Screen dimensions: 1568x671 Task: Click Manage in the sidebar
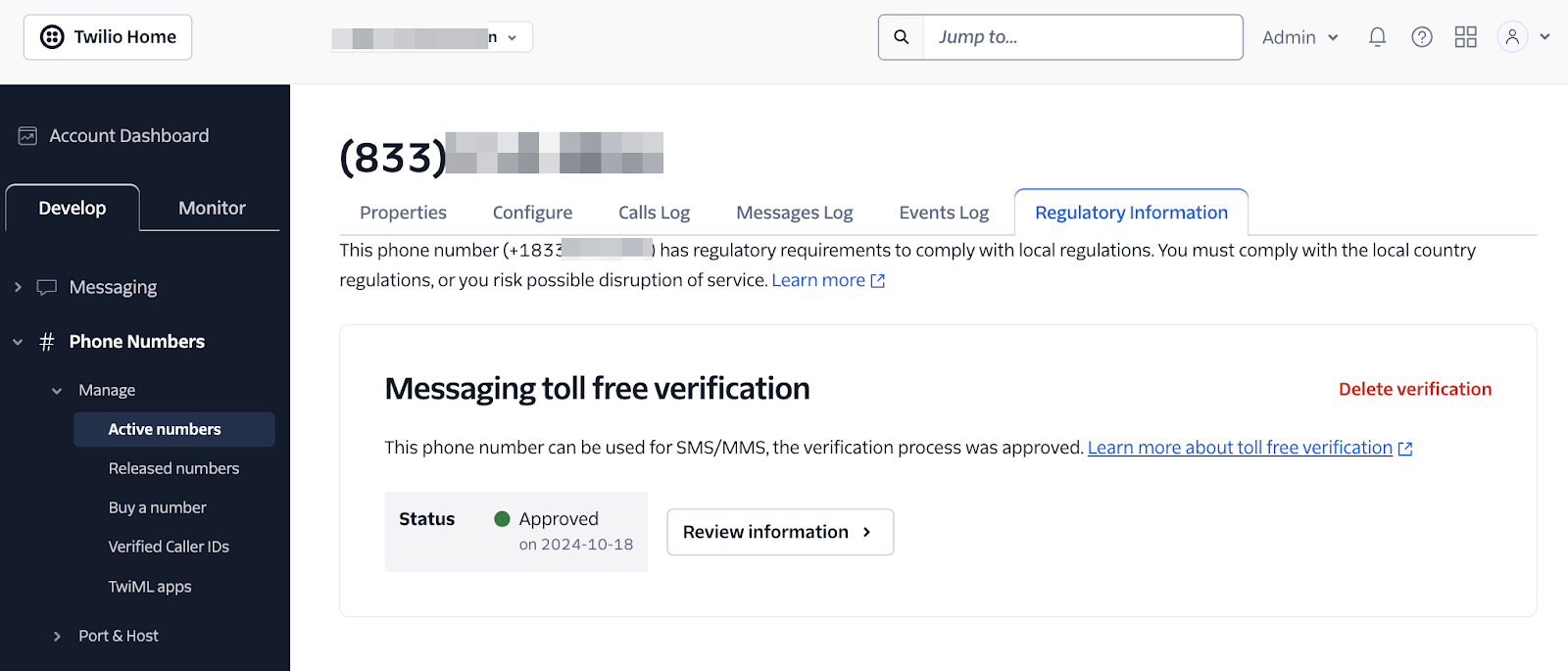click(x=107, y=390)
